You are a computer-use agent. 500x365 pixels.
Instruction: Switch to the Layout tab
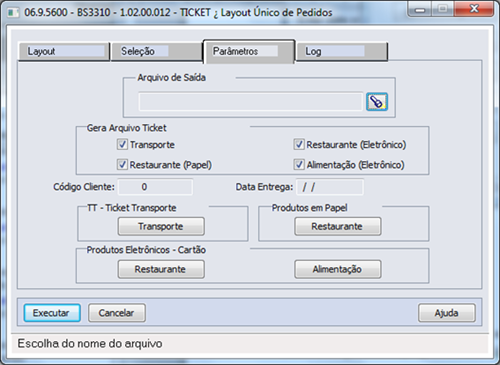[64, 52]
